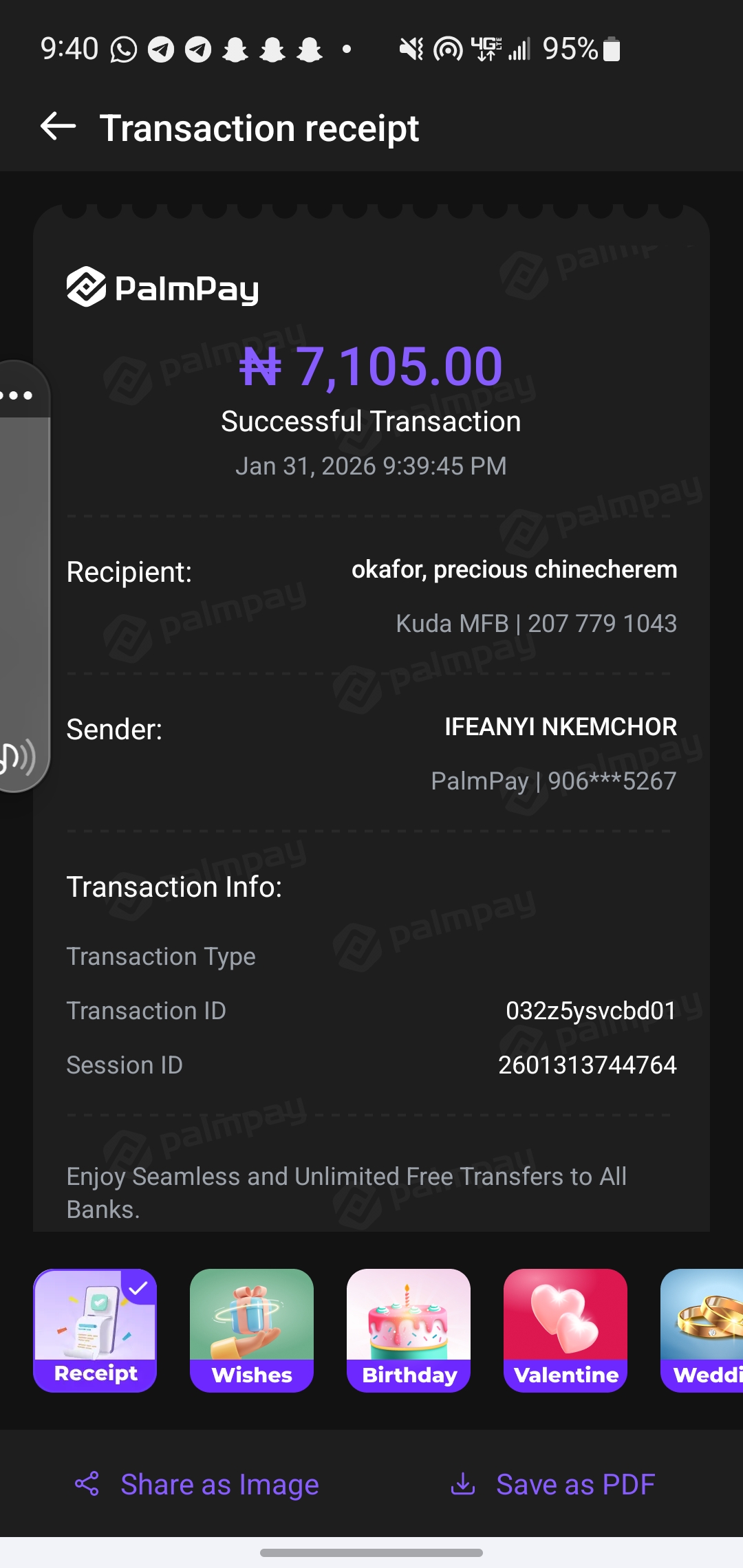Tap the WhatsApp notification icon in status bar
743x1568 pixels.
coord(124,50)
